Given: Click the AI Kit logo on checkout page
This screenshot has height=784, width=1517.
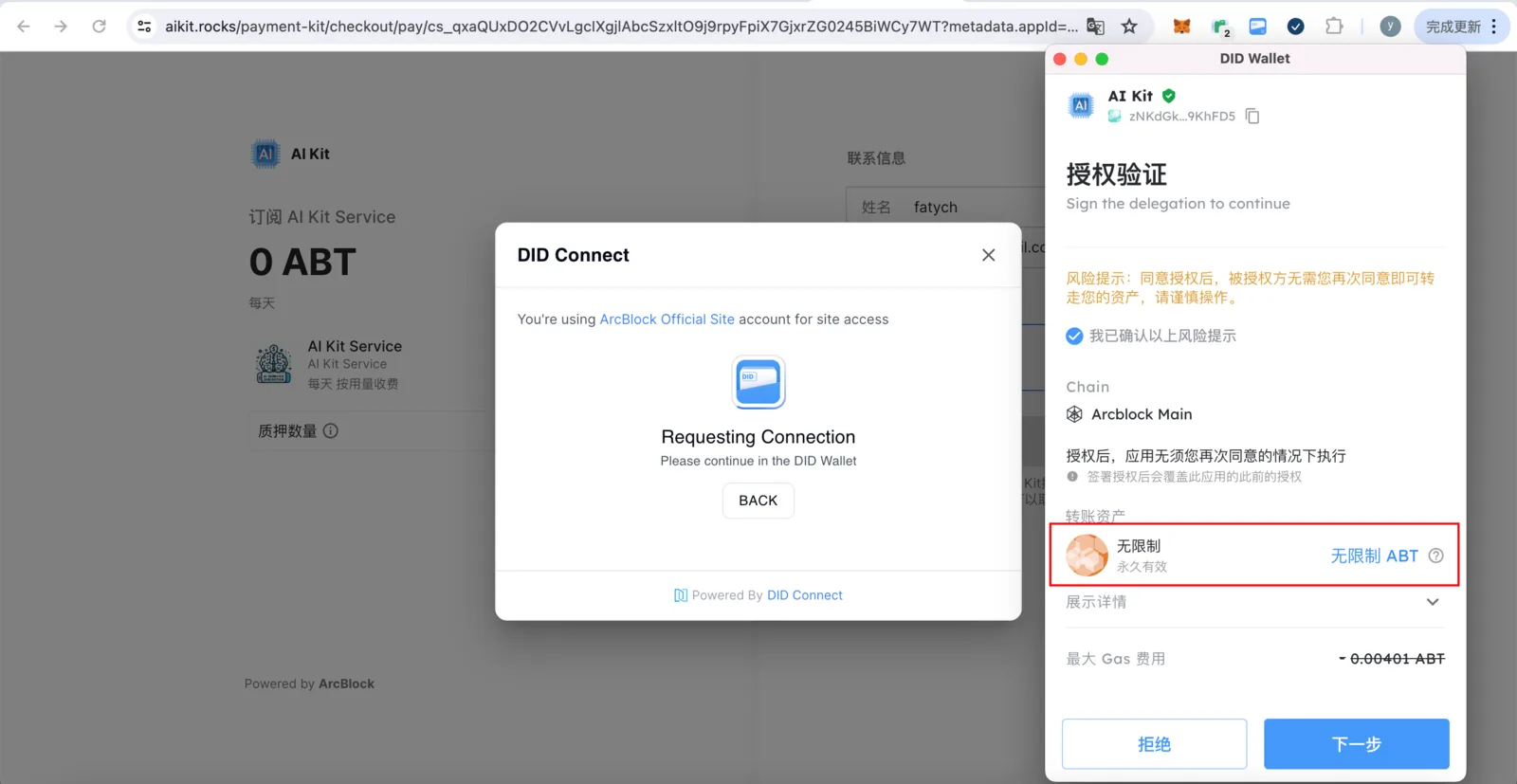Looking at the screenshot, I should tap(265, 154).
